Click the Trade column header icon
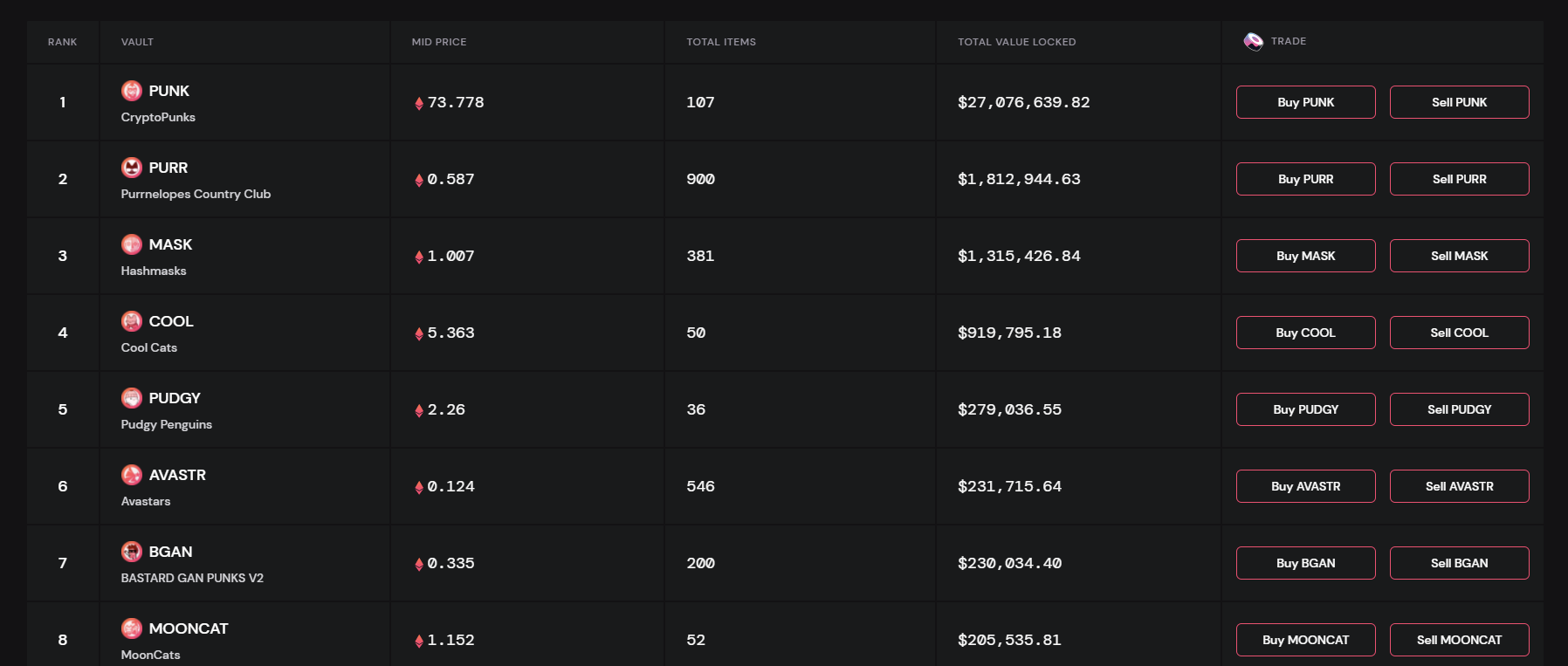Screen dimensions: 1568x666 click(x=1253, y=42)
